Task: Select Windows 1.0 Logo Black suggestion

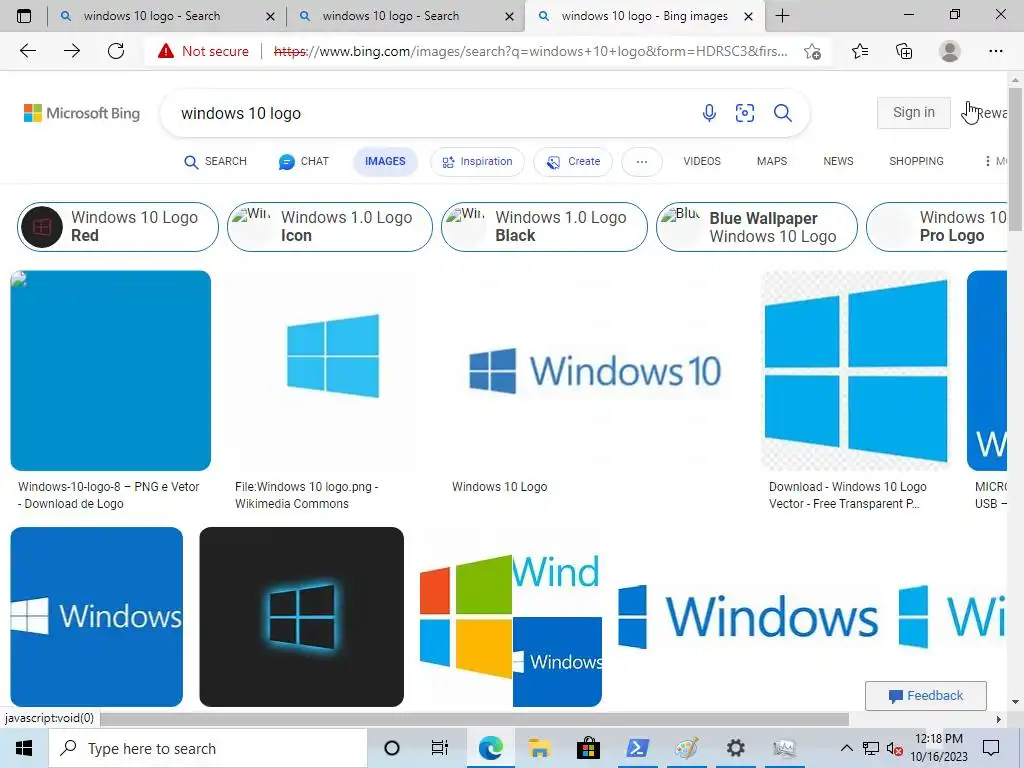Action: pyautogui.click(x=544, y=227)
